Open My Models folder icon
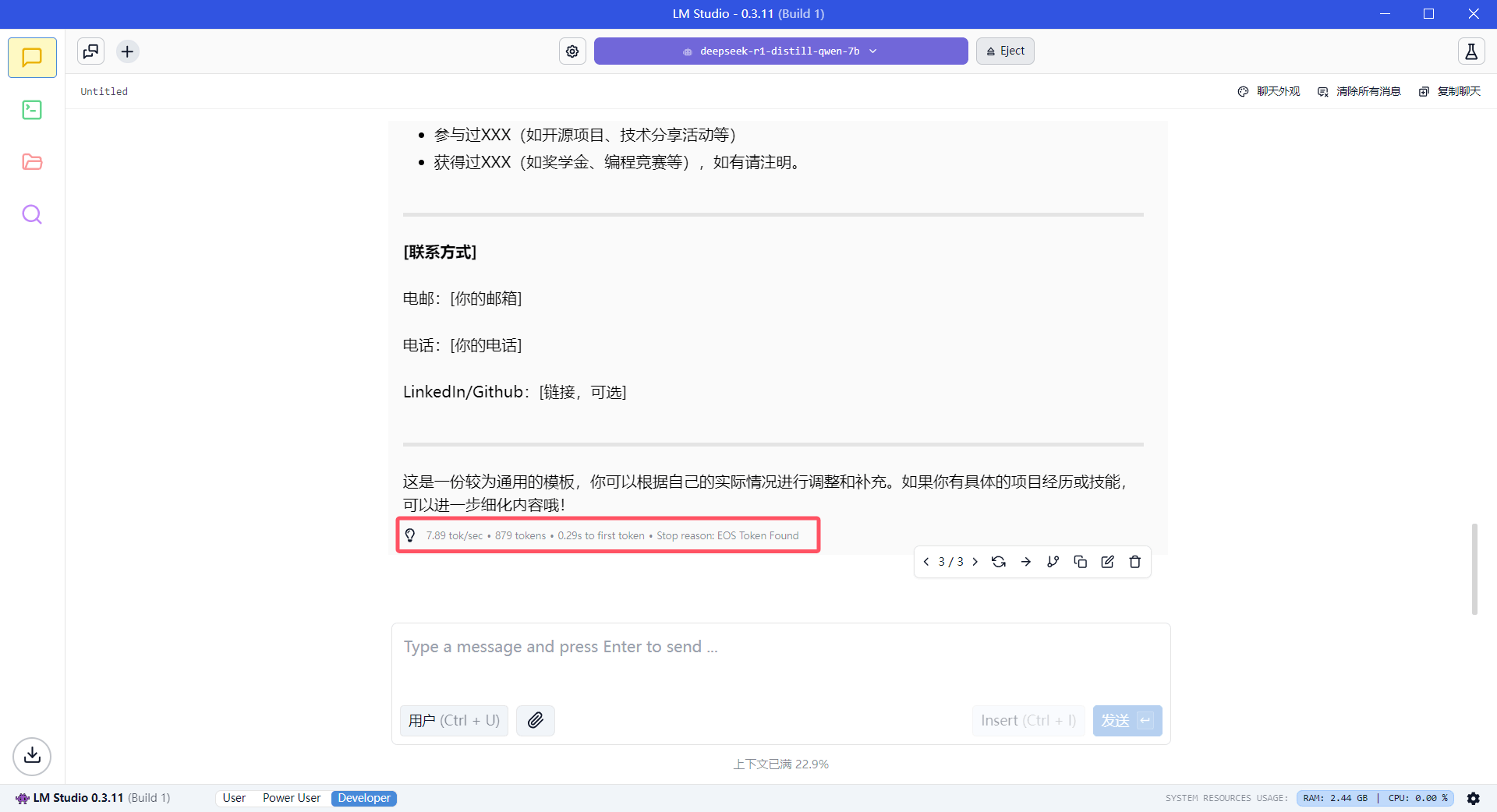The image size is (1497, 812). [x=32, y=162]
